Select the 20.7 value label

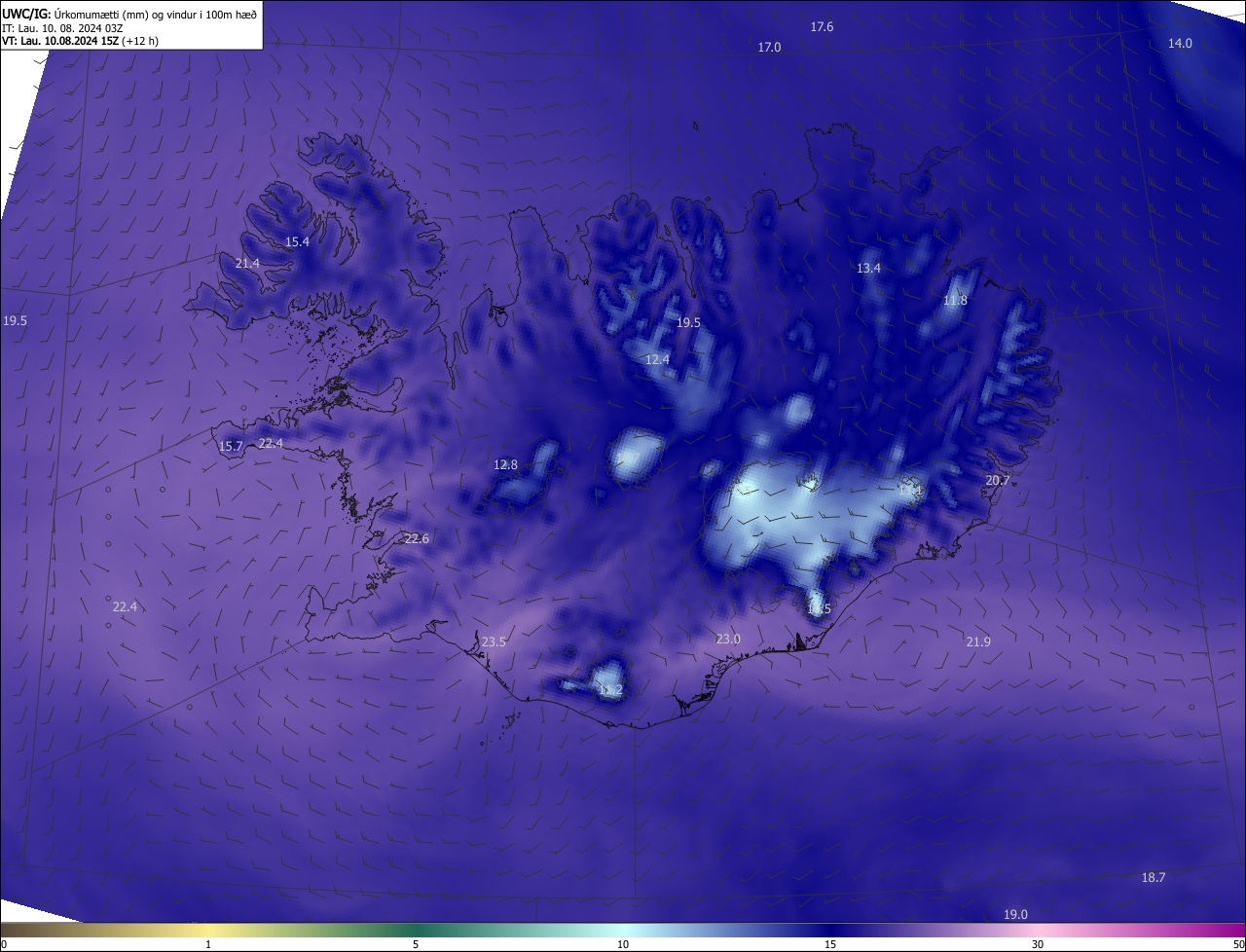tap(997, 481)
